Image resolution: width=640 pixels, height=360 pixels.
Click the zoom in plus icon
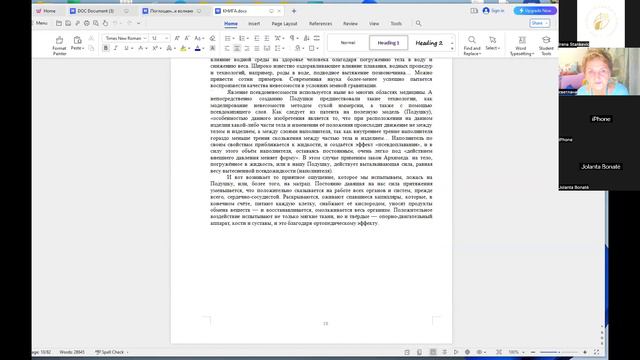pyautogui.click(x=585, y=352)
